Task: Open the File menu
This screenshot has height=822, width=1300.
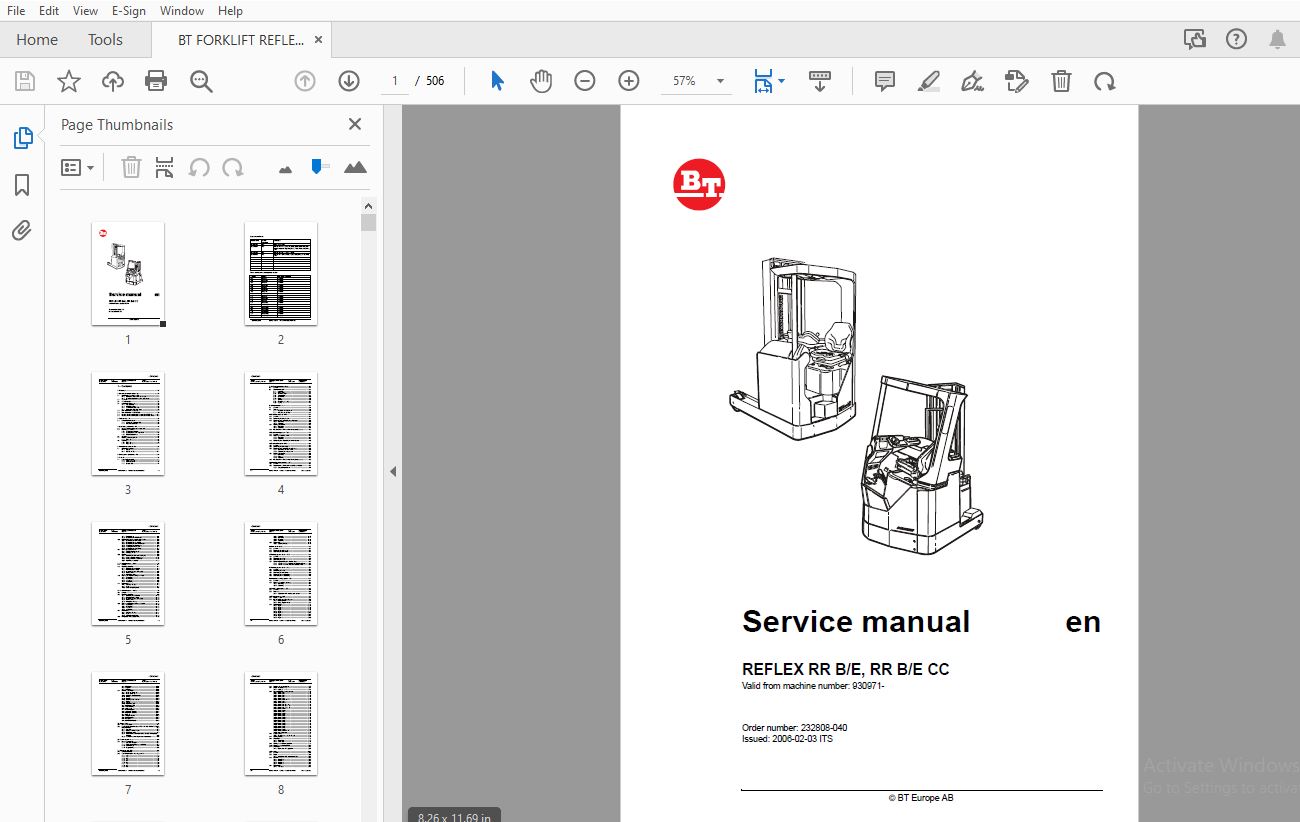Action: [16, 10]
